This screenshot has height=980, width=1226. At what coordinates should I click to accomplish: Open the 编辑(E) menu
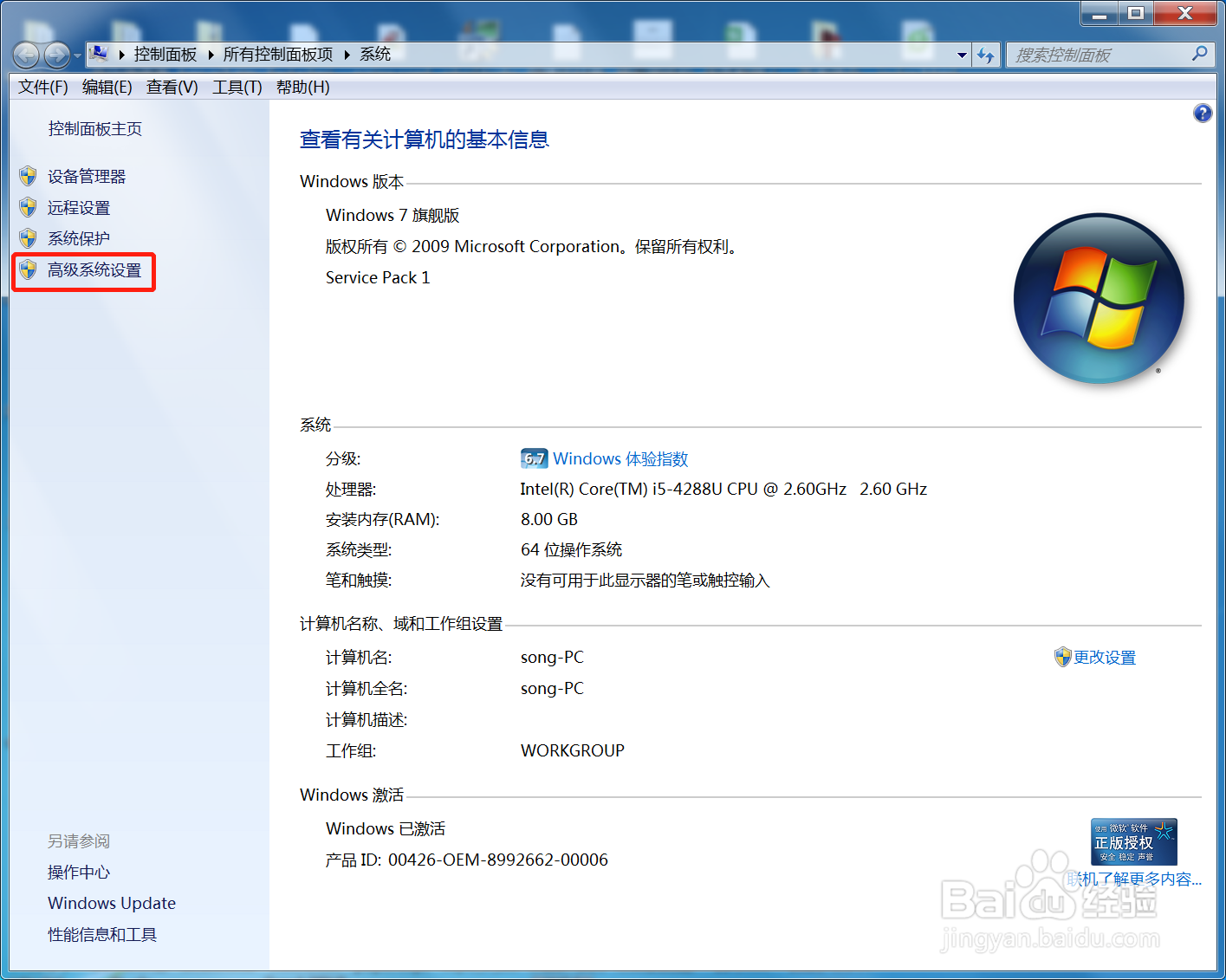point(107,88)
